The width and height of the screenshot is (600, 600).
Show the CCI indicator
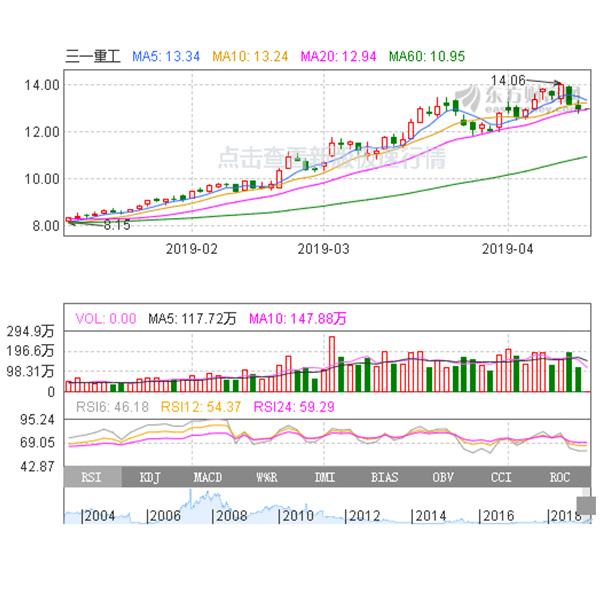coord(502,477)
